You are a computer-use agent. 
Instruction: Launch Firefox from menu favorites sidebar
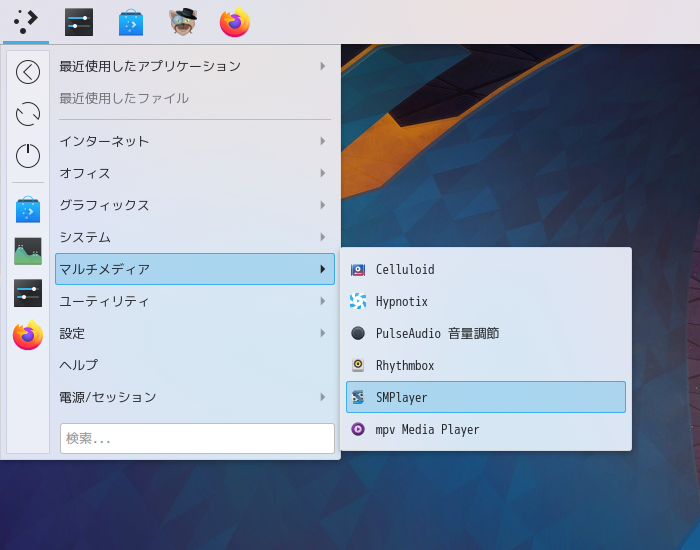coord(28,335)
